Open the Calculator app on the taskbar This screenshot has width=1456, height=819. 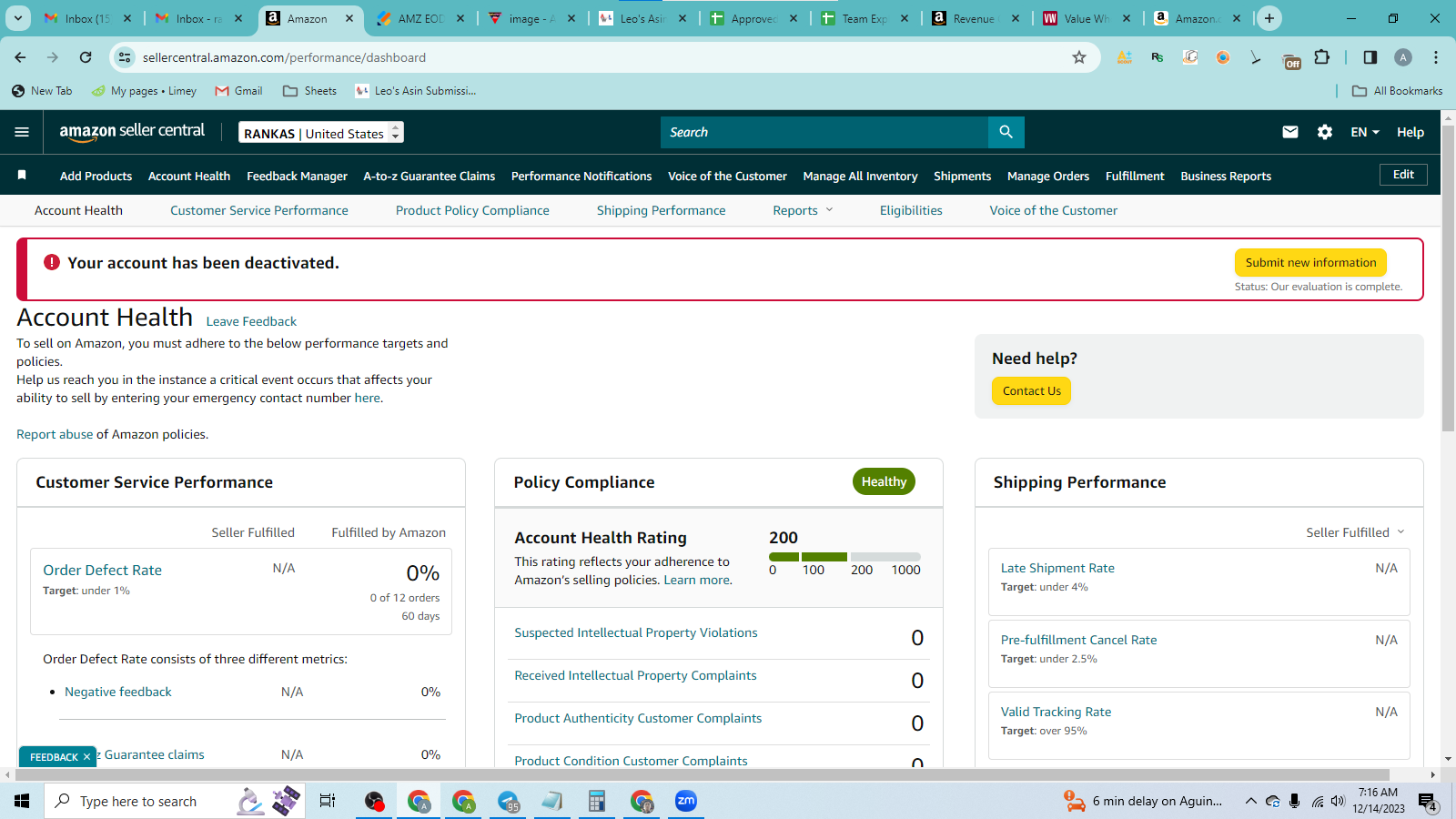pos(597,801)
